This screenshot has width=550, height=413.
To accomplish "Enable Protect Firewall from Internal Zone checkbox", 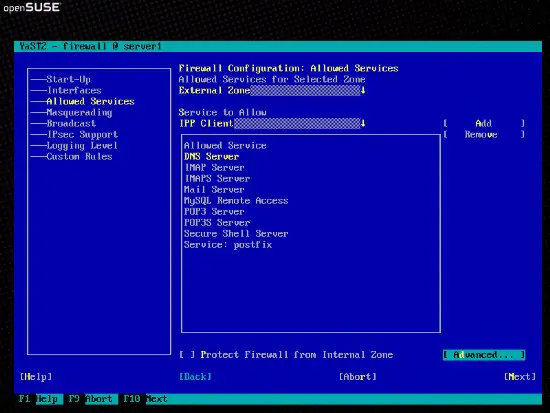I will pyautogui.click(x=187, y=355).
